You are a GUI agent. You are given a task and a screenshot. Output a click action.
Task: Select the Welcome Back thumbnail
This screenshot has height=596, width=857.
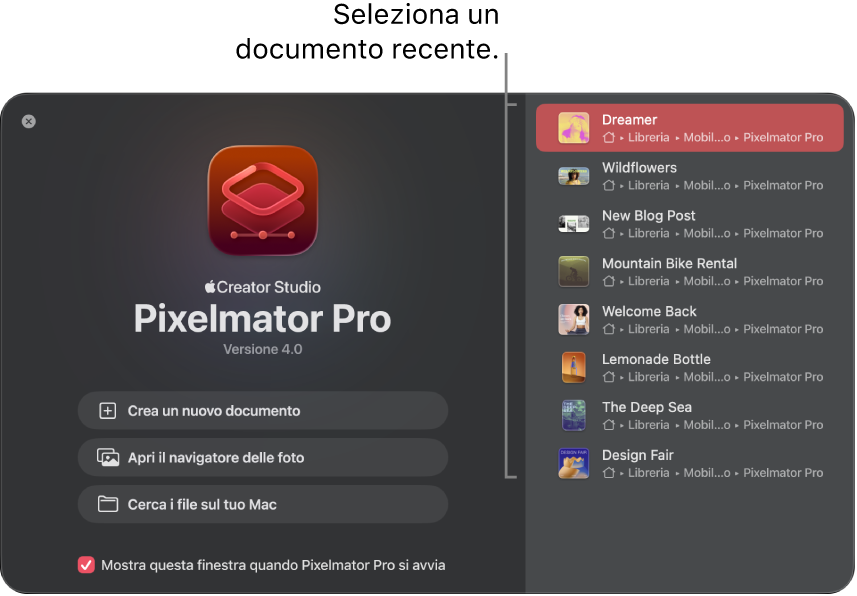point(574,319)
